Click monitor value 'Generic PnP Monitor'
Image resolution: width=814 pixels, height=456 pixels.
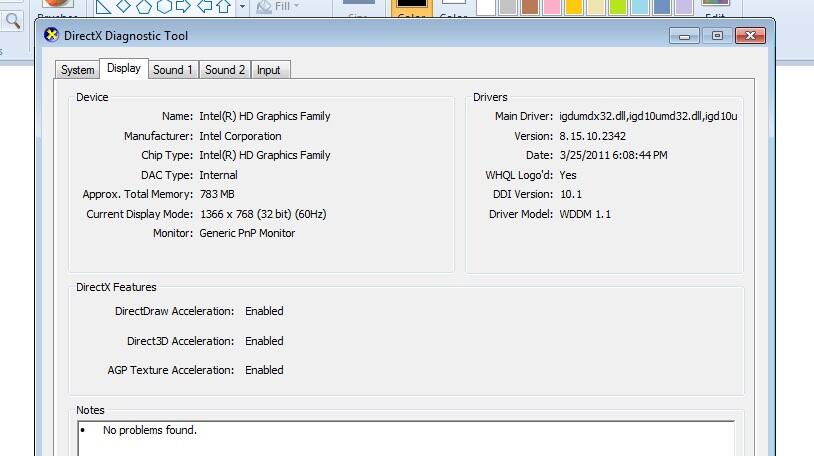point(247,233)
